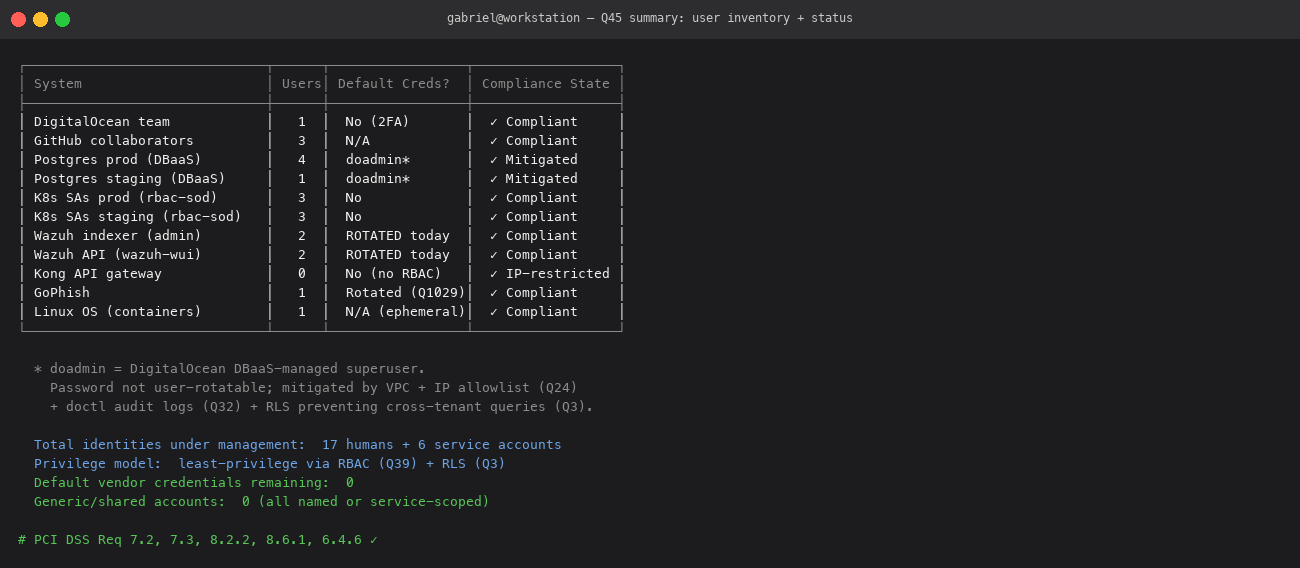Click the 'Kong API gateway' row name
The image size is (1300, 568).
(98, 274)
